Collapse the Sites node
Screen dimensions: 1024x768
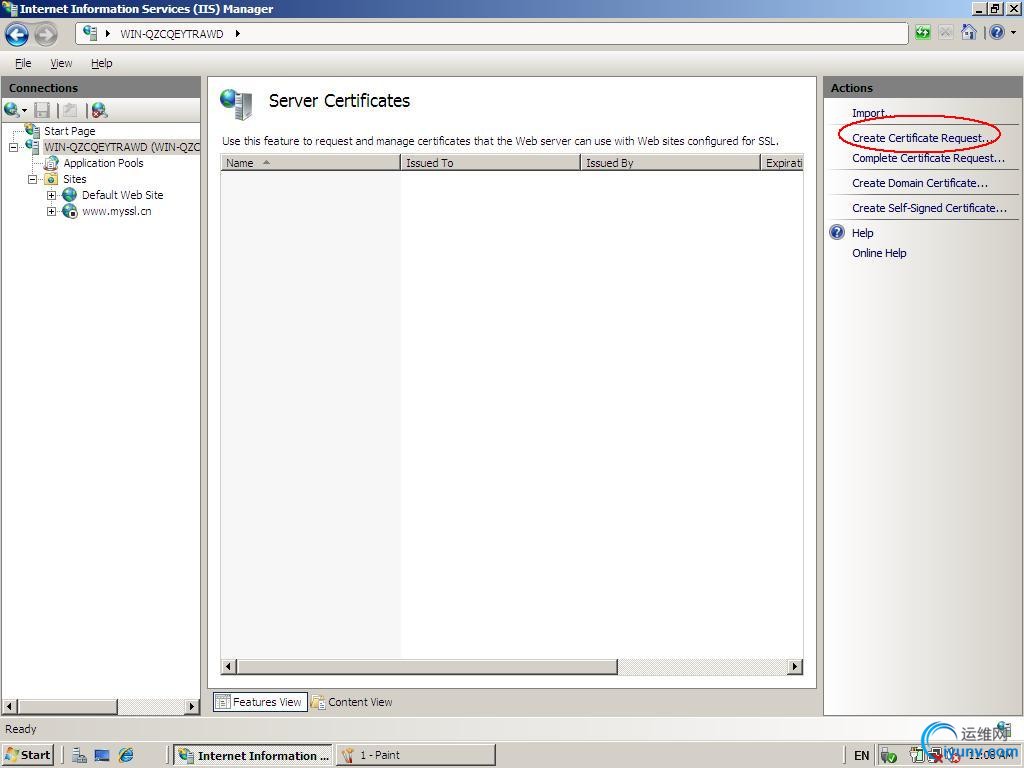click(32, 180)
